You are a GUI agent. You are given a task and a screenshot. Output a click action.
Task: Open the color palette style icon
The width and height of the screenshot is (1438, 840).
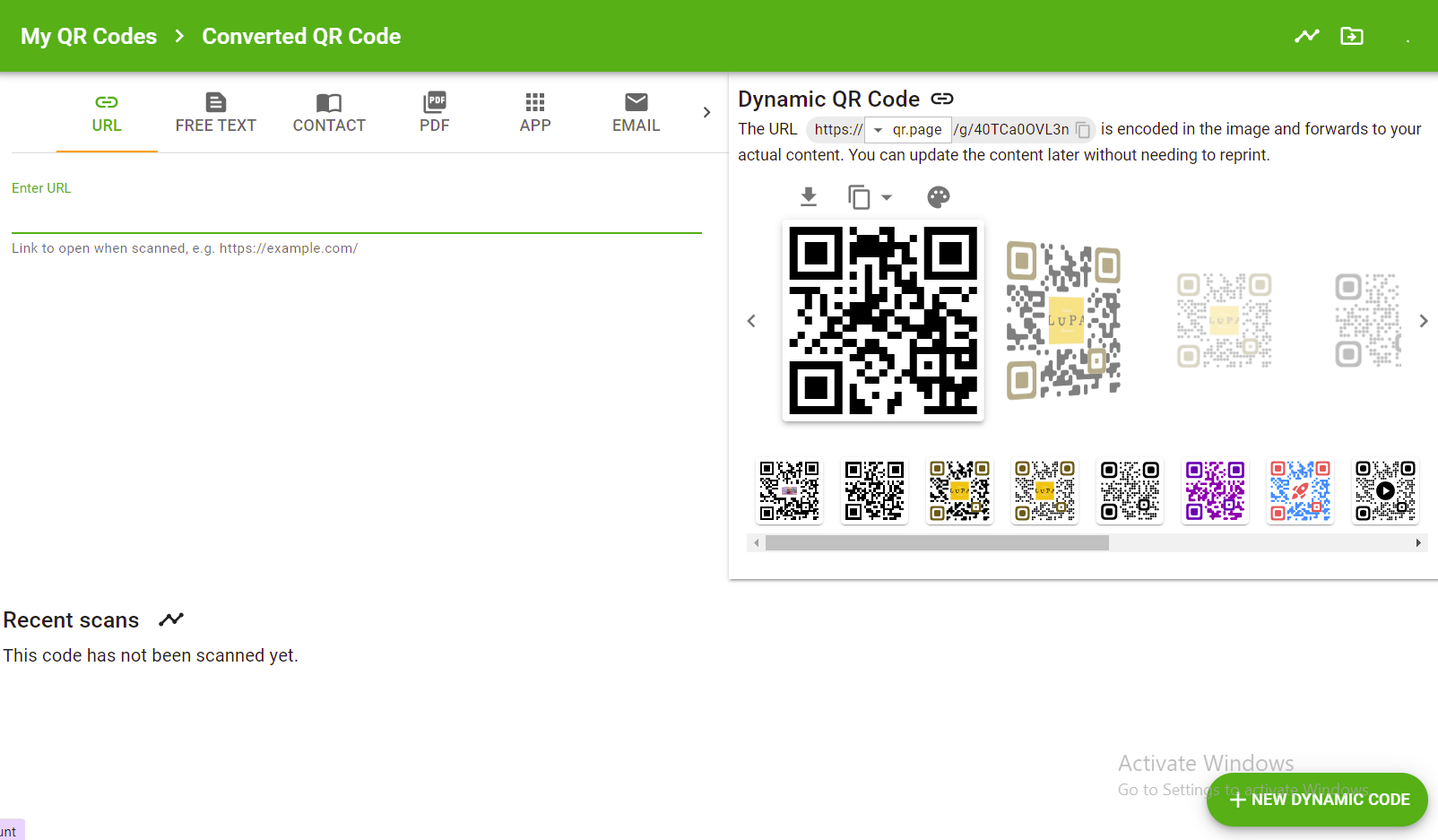point(938,197)
